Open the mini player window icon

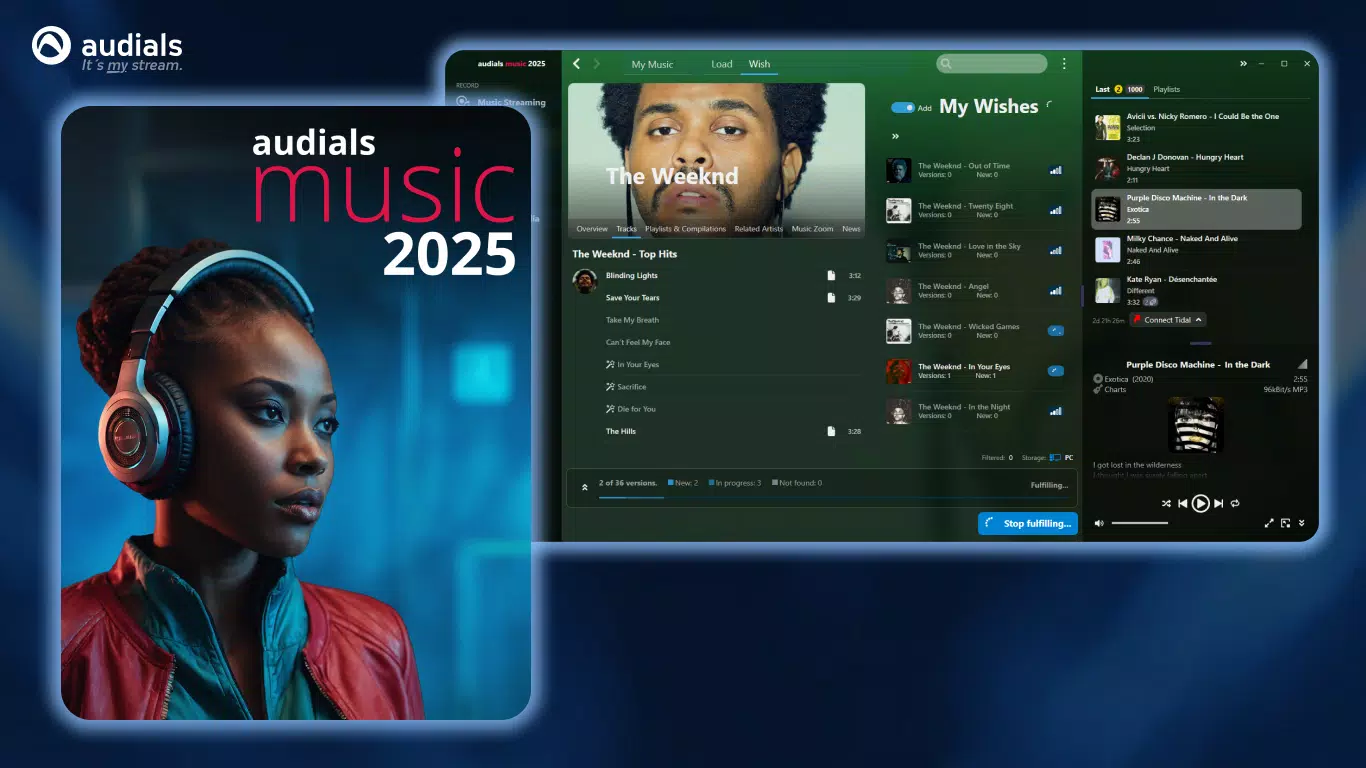click(1286, 523)
